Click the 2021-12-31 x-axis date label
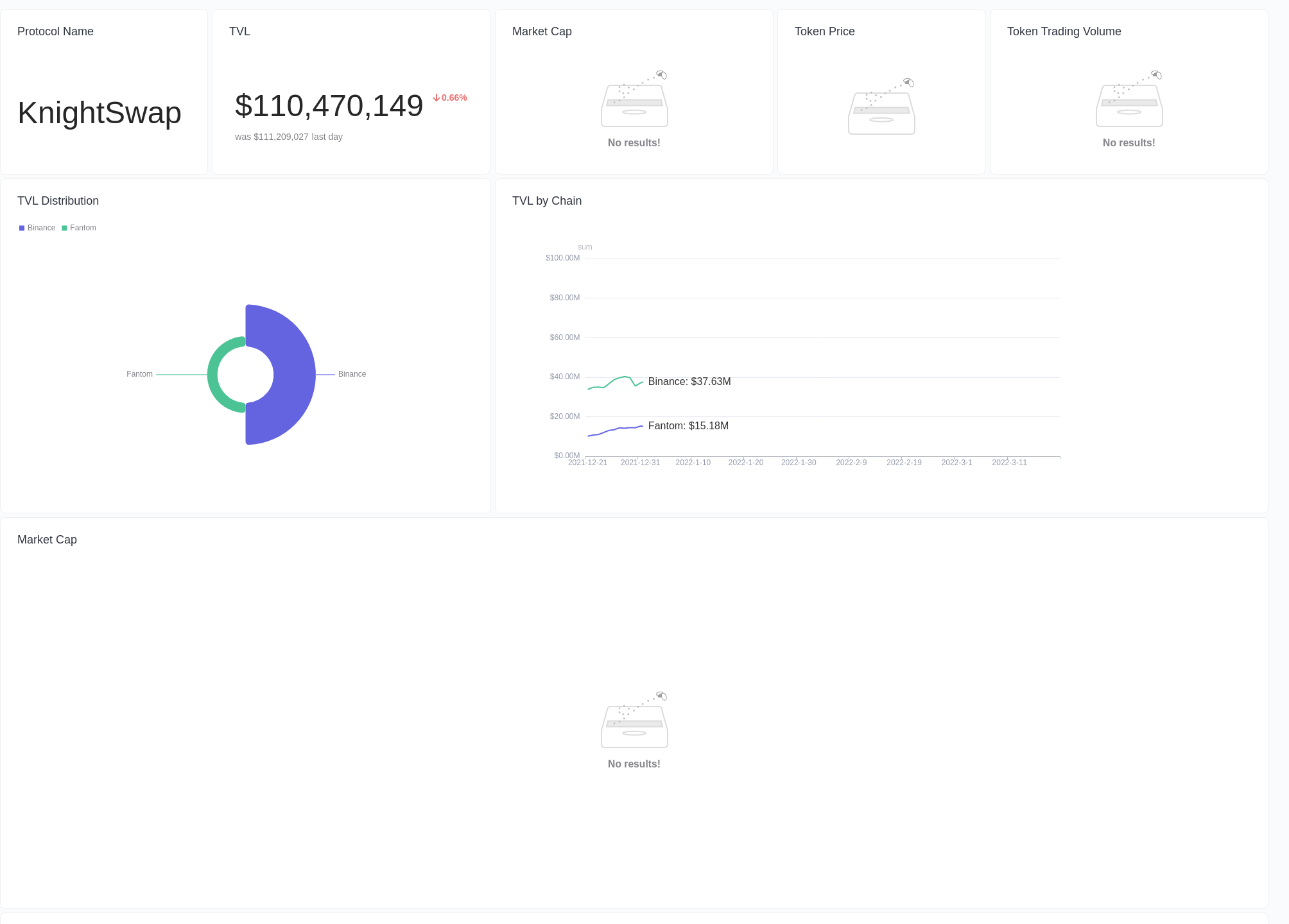The image size is (1289, 924). tap(640, 463)
